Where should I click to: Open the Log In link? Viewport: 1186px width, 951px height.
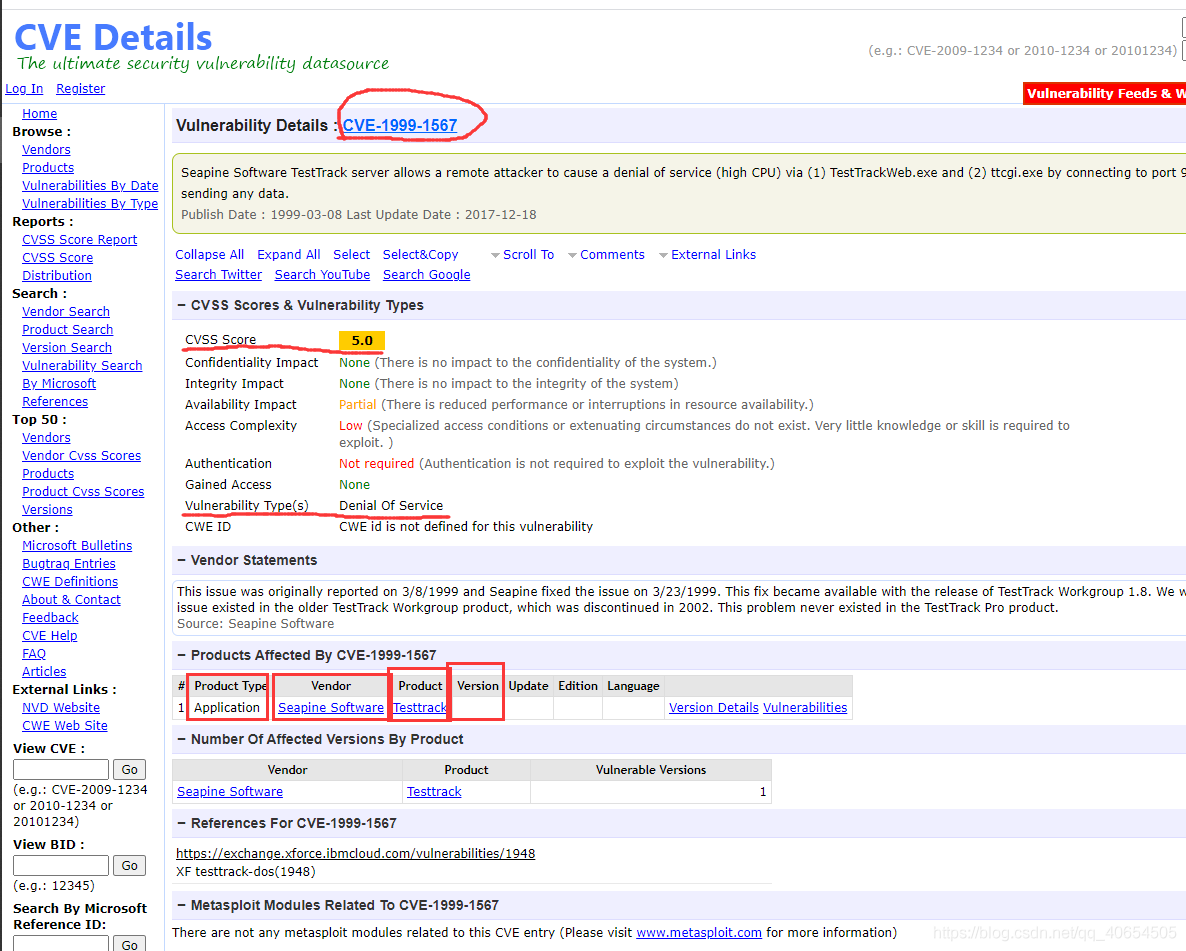[24, 89]
